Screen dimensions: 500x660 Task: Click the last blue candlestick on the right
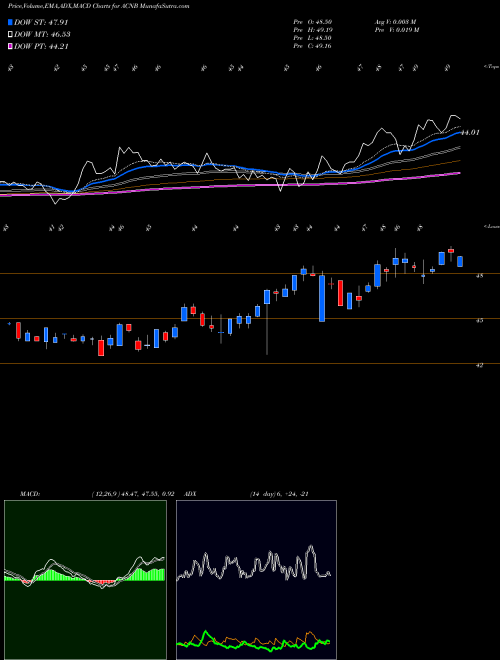tap(460, 261)
